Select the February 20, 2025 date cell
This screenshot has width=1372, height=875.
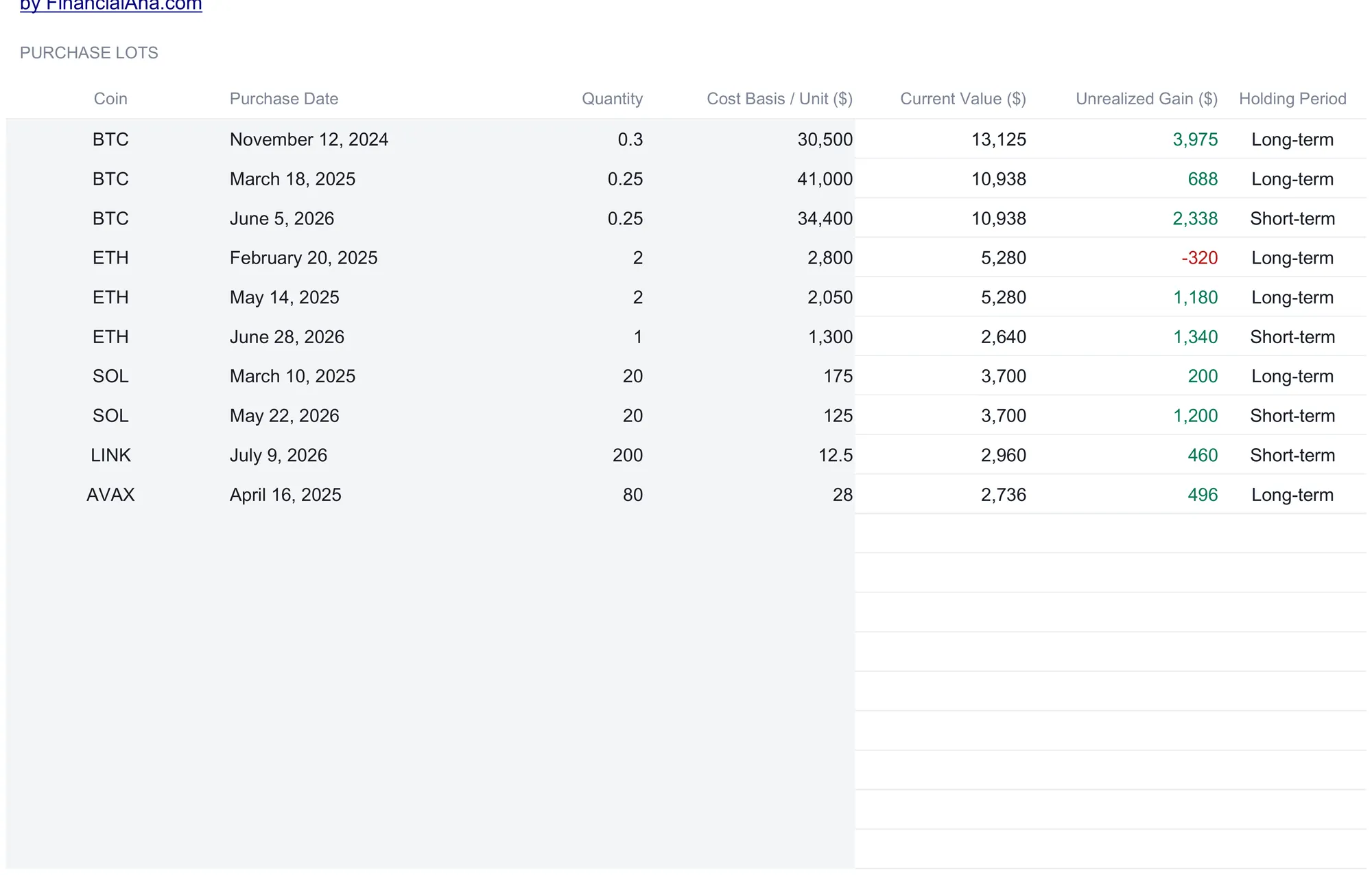pyautogui.click(x=303, y=258)
